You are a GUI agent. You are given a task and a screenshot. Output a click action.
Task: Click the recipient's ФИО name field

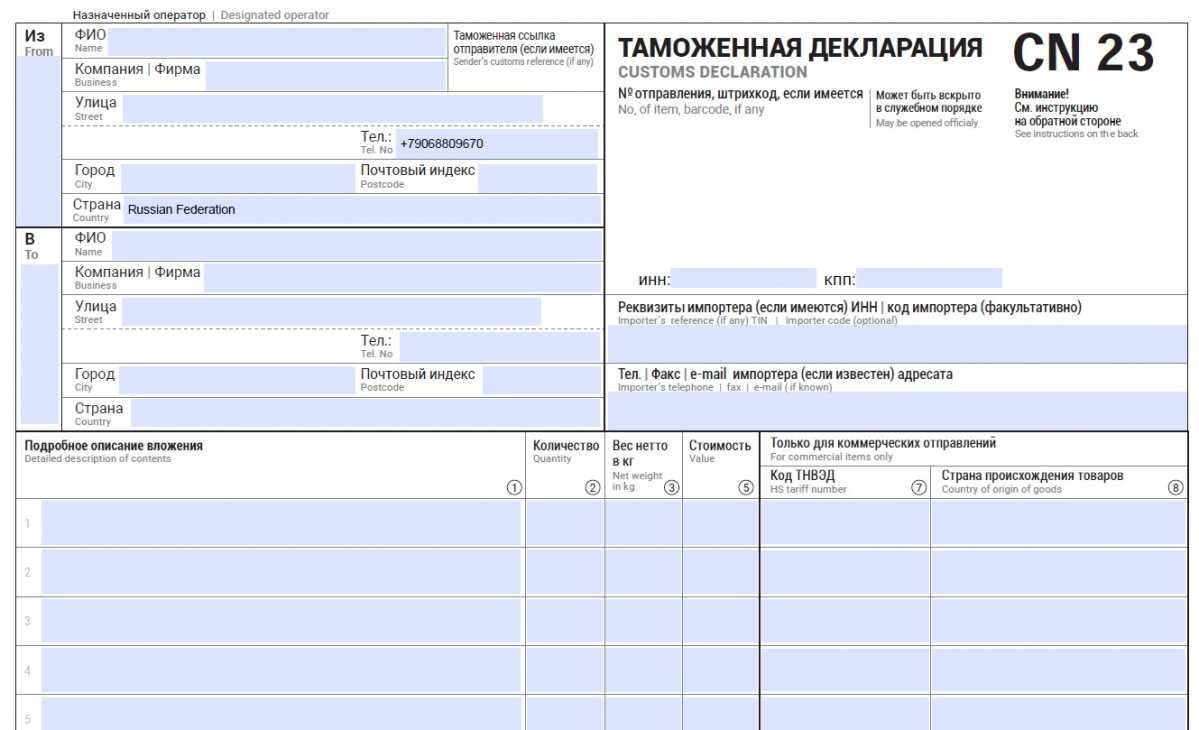tap(355, 245)
